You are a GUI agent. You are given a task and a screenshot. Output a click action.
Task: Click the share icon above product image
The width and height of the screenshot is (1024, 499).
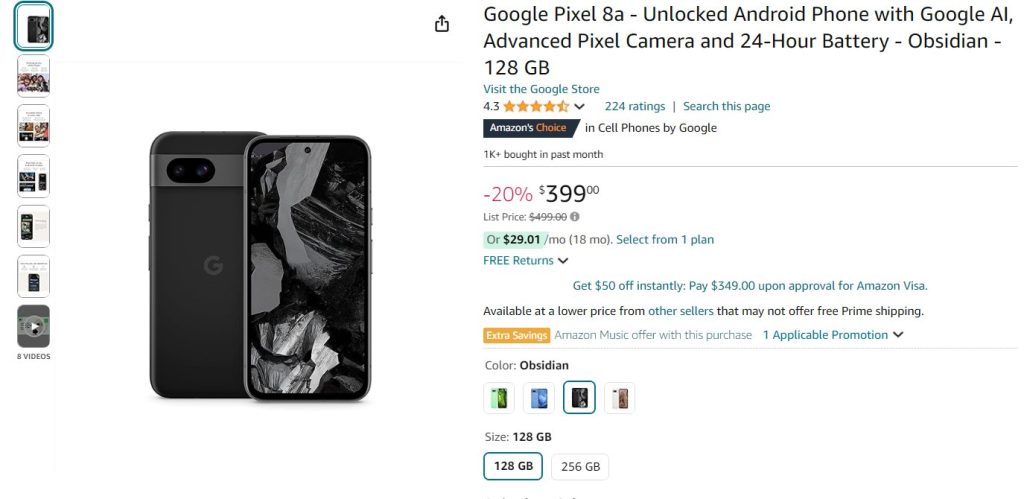[442, 24]
